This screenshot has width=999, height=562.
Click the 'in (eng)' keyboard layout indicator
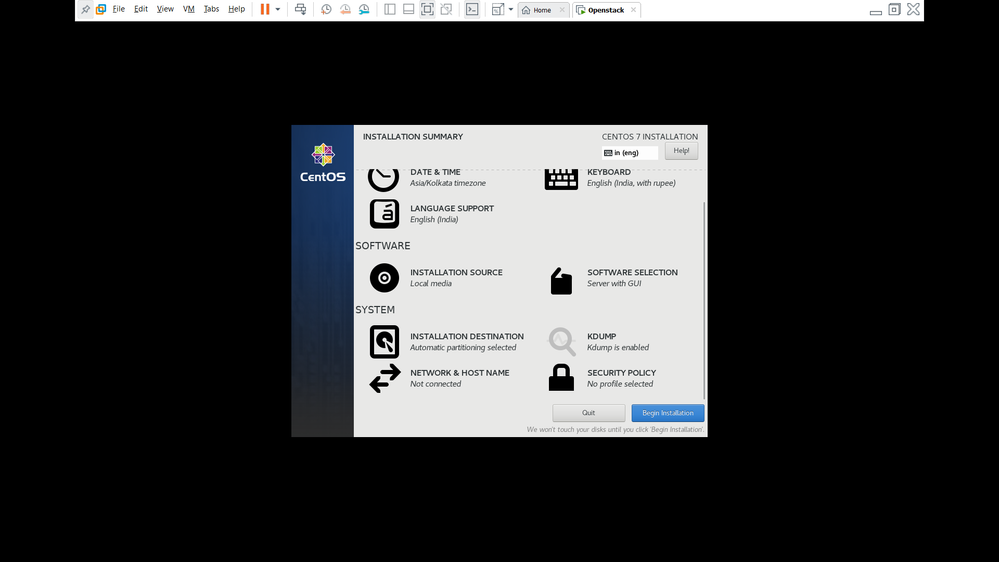(x=630, y=153)
